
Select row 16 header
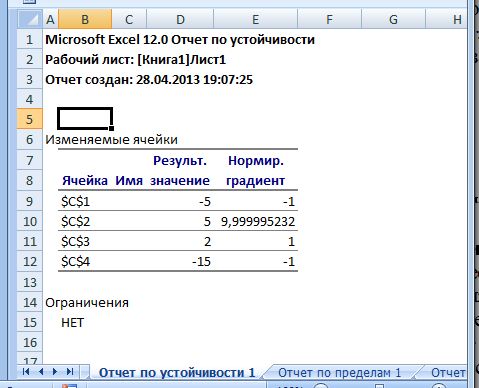30,342
